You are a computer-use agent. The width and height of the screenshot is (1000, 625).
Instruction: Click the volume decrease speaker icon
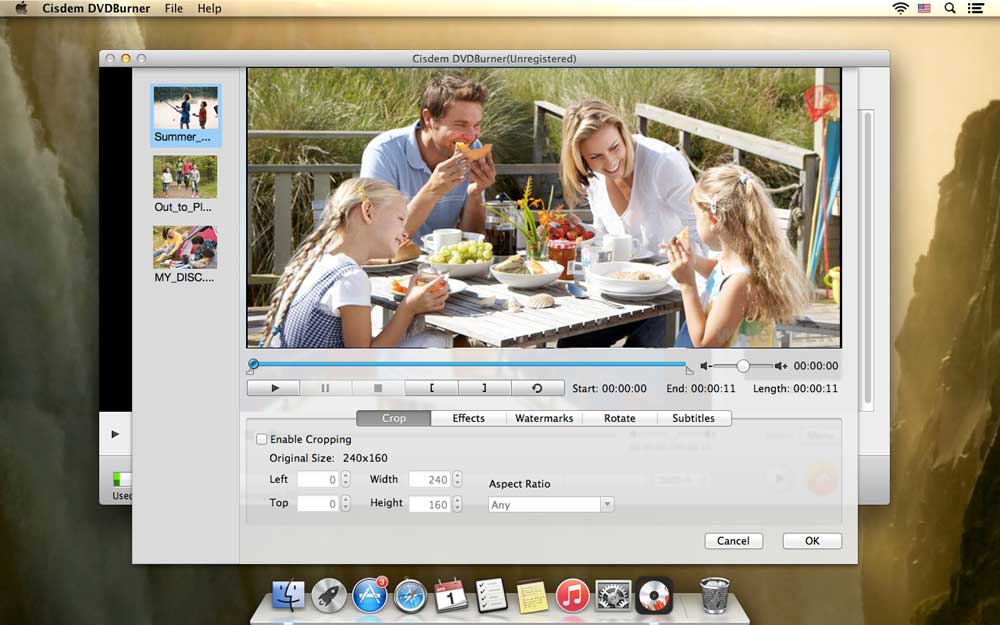(706, 366)
